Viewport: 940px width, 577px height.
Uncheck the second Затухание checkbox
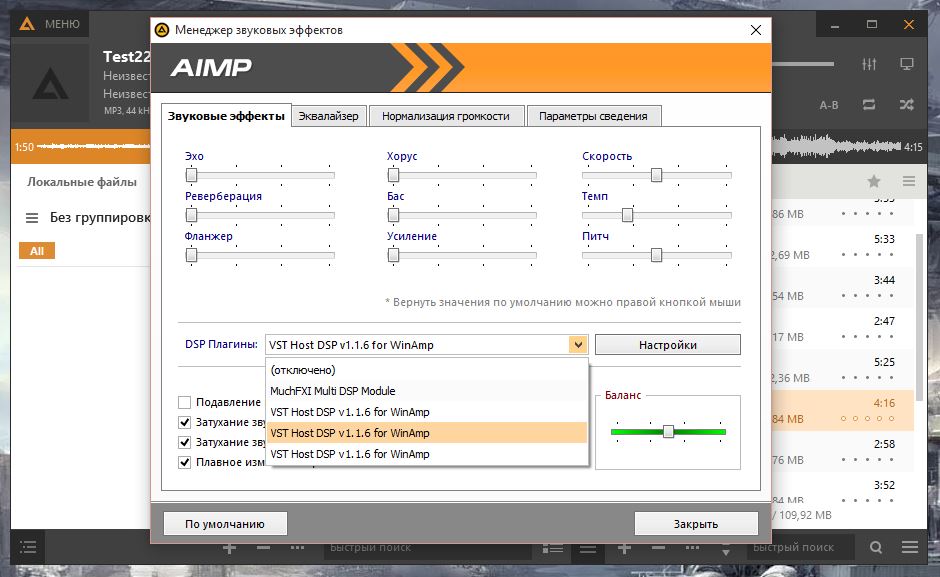click(x=185, y=442)
